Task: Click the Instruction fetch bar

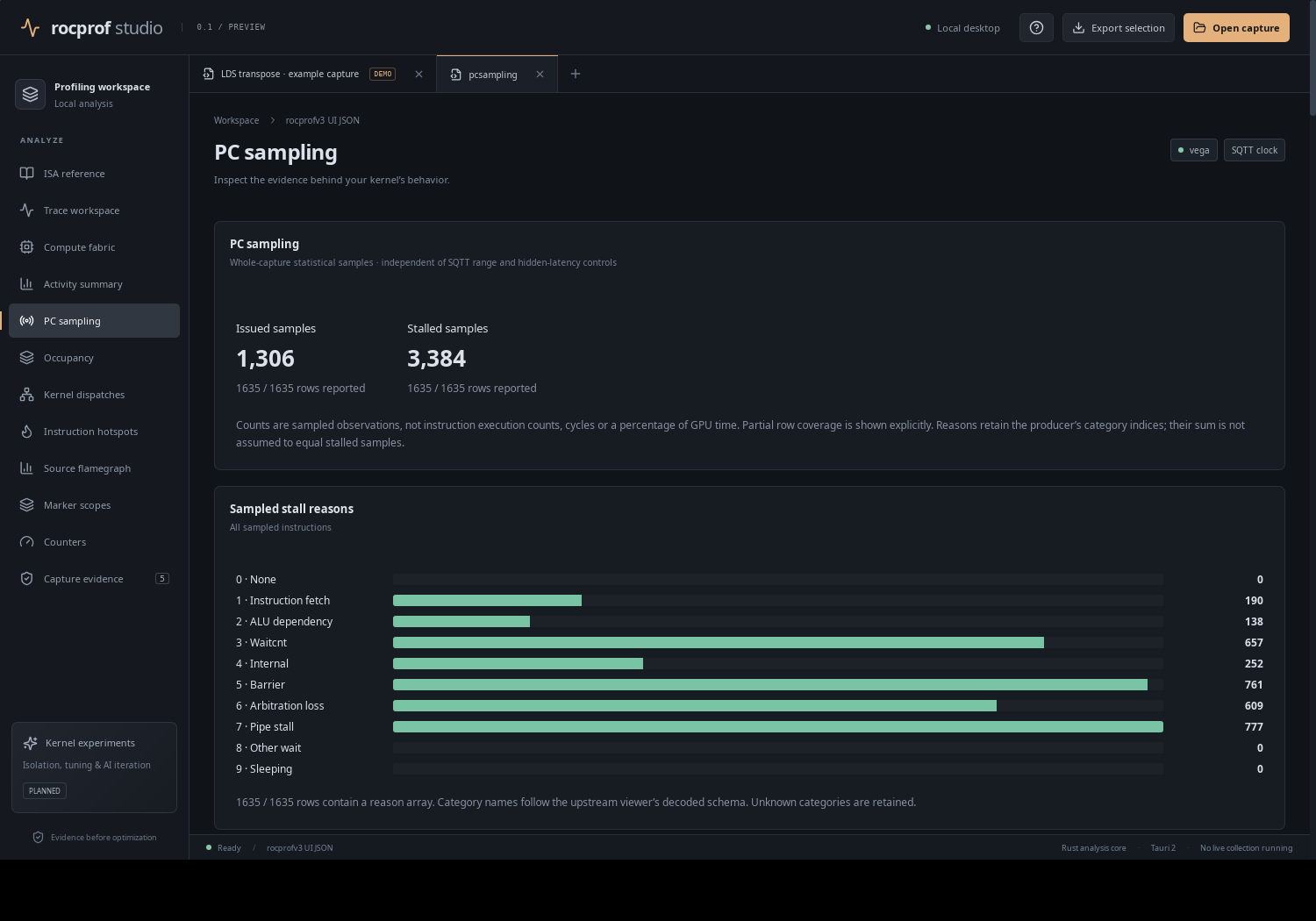Action: [x=487, y=600]
